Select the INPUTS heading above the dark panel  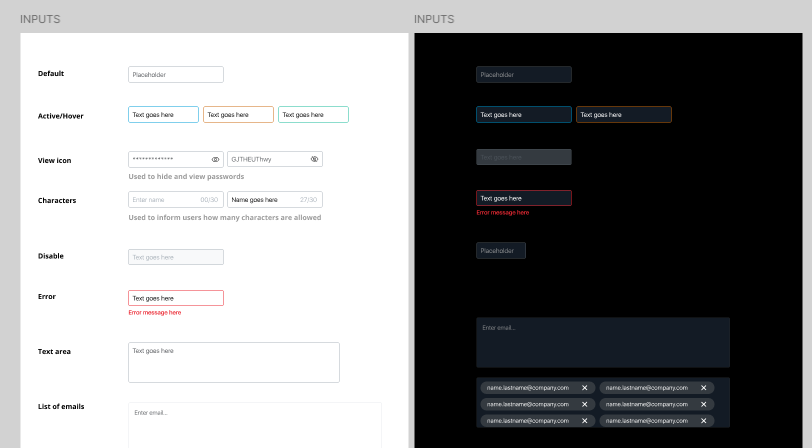click(434, 19)
